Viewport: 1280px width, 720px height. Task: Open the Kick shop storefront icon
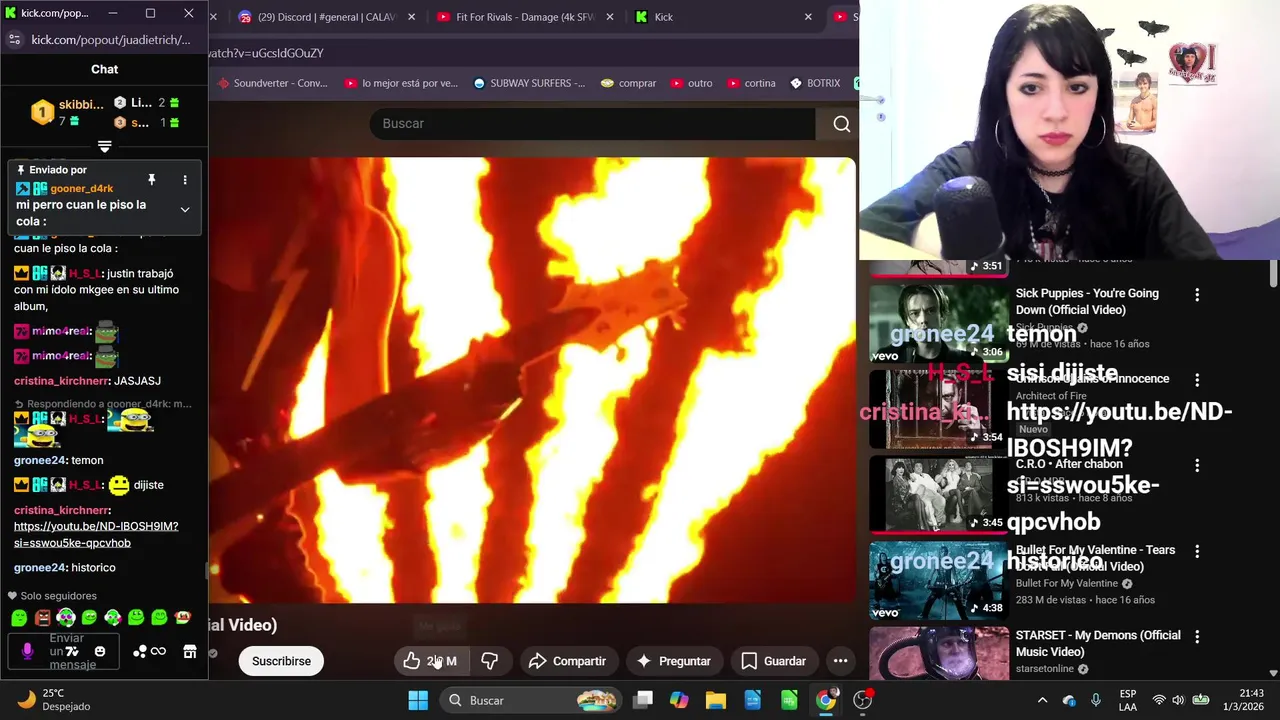190,652
